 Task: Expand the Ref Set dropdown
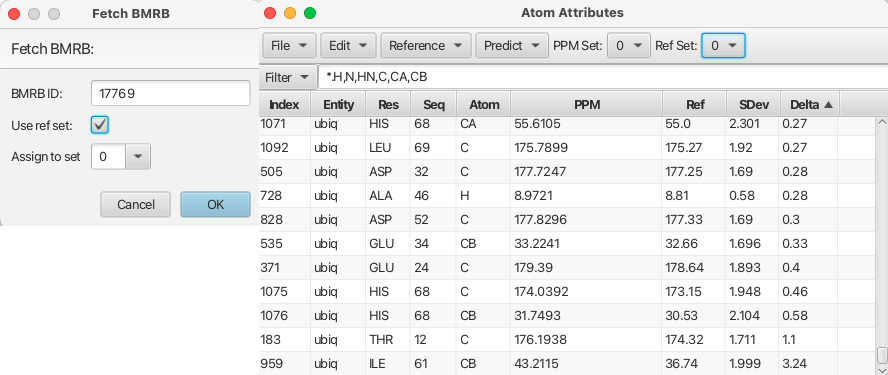coord(723,46)
